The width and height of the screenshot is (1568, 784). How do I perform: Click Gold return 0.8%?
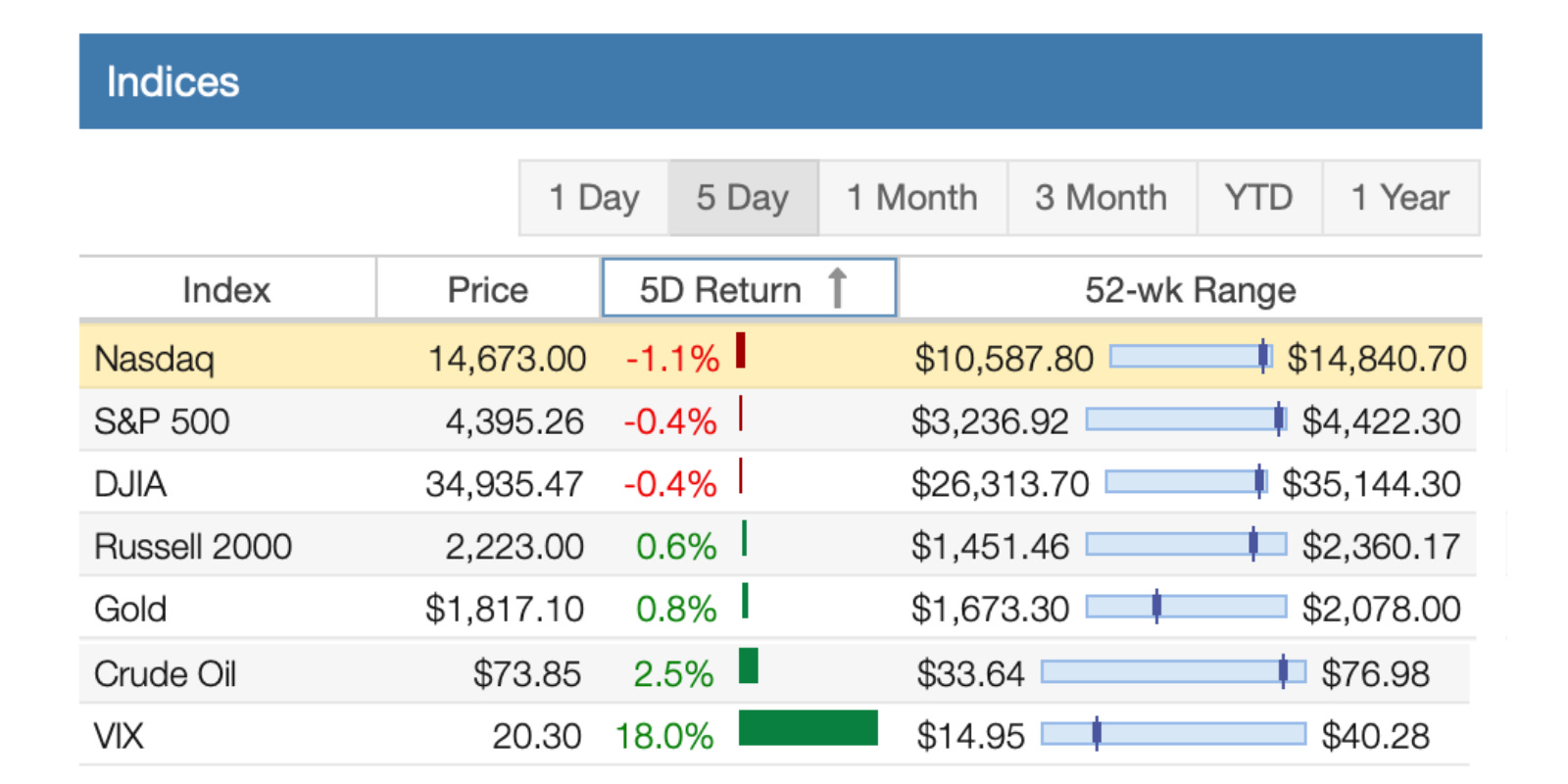[676, 609]
